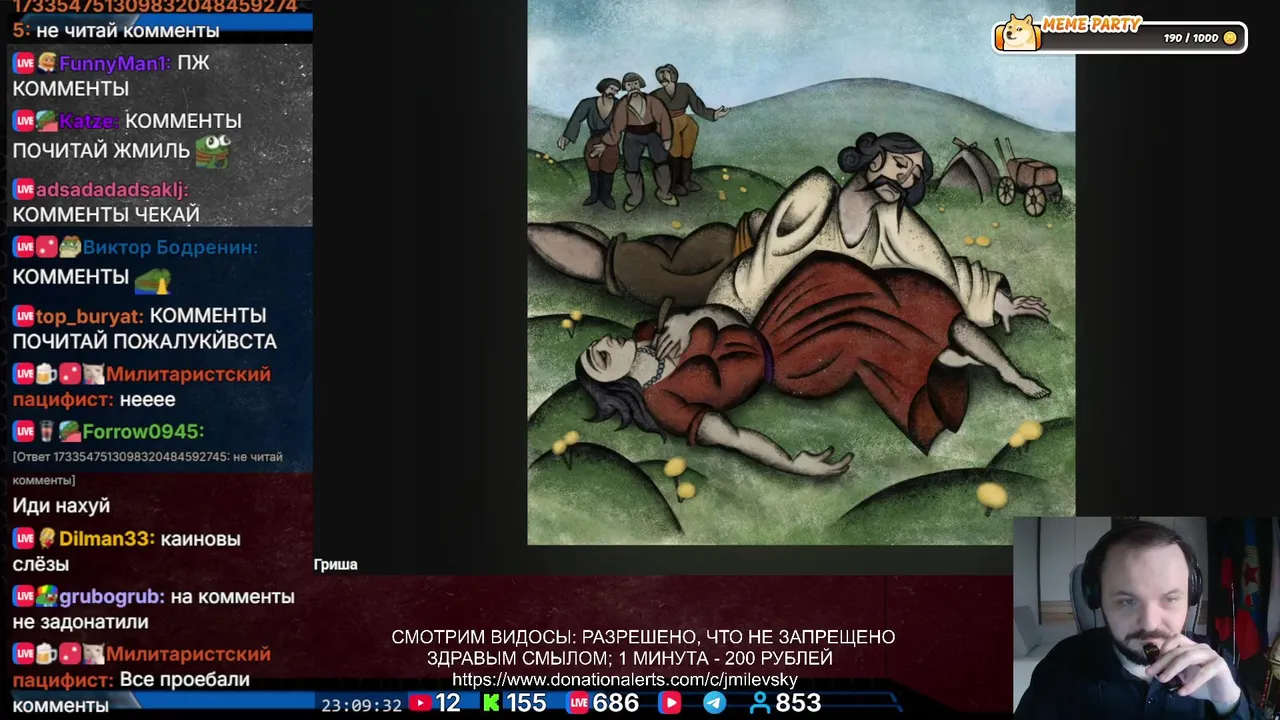
Task: Click username FunnyMan1 in chat
Action: point(115,64)
